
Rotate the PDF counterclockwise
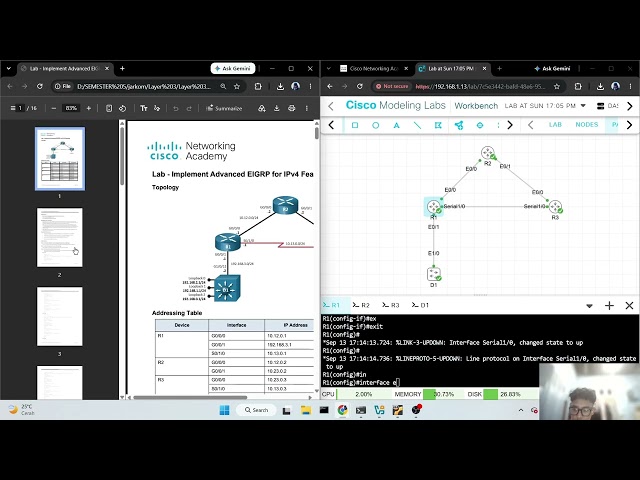coord(122,108)
